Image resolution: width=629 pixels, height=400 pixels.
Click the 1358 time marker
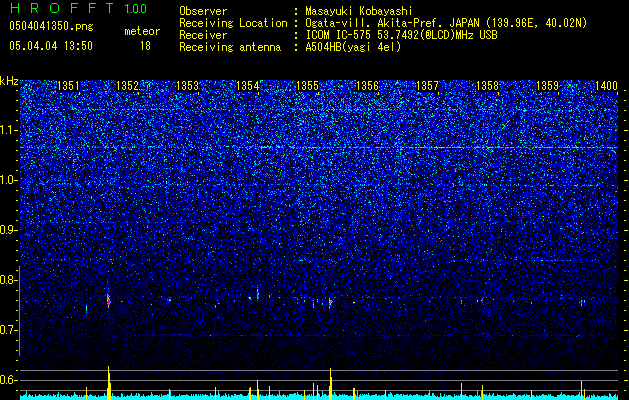(487, 86)
